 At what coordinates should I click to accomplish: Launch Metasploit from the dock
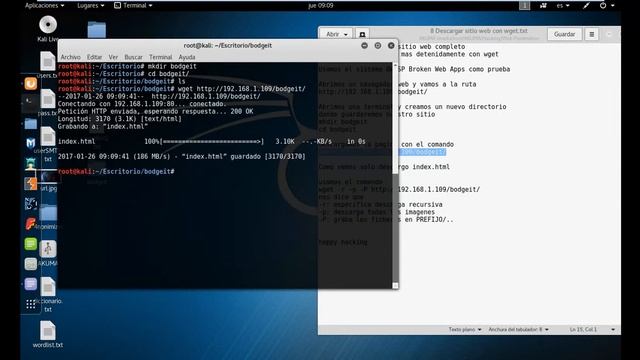[x=31, y=143]
